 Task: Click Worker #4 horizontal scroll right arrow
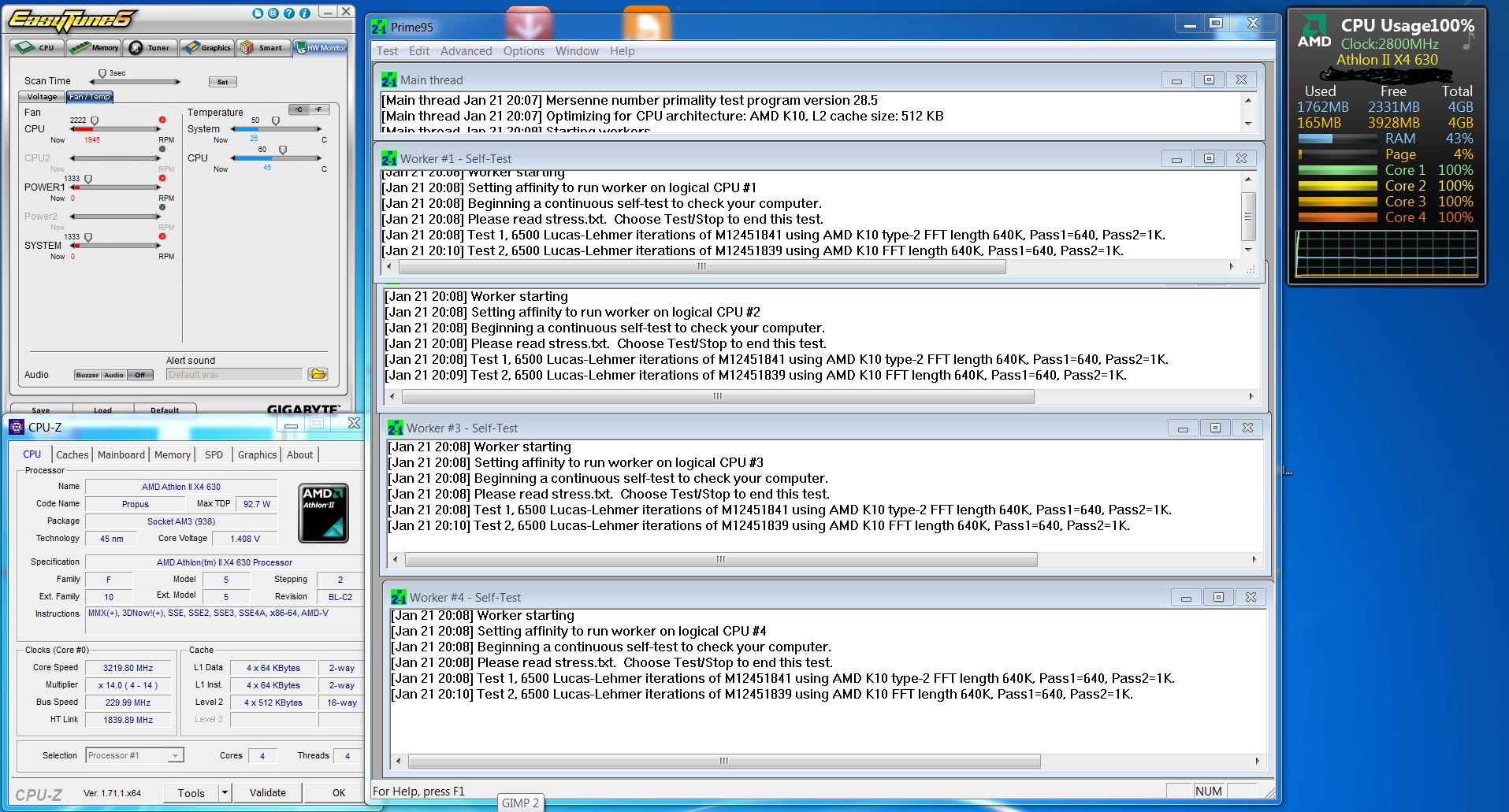tap(1257, 761)
